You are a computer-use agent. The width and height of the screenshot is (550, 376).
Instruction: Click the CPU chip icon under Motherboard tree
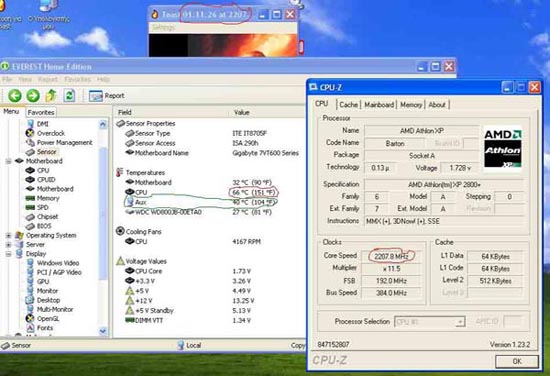pyautogui.click(x=30, y=170)
